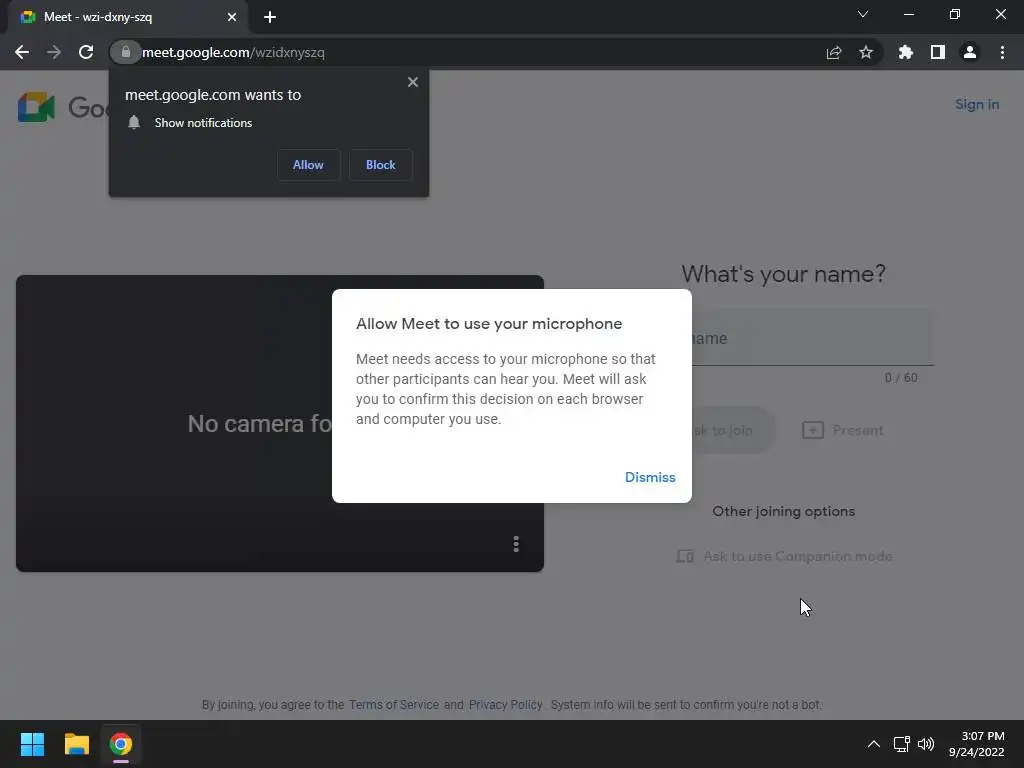1024x768 pixels.
Task: Dismiss the microphone permission dialog
Action: click(x=650, y=477)
